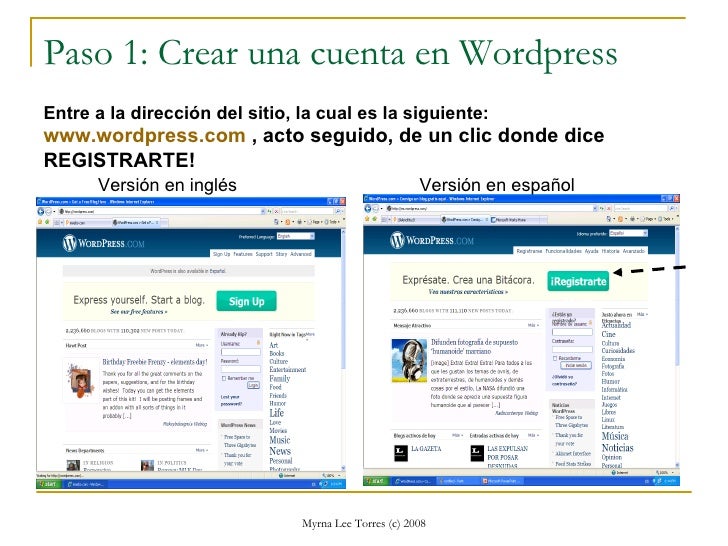Click the address bar in the English browser
The width and height of the screenshot is (728, 546).
[161, 212]
